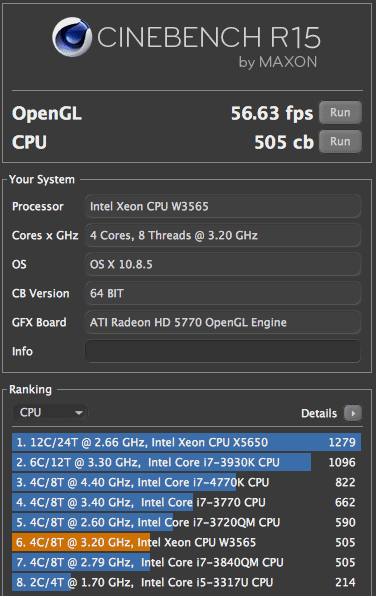Viewport: 376px width, 596px height.
Task: Select ranking entry Core i5-3317U
Action: (186, 582)
